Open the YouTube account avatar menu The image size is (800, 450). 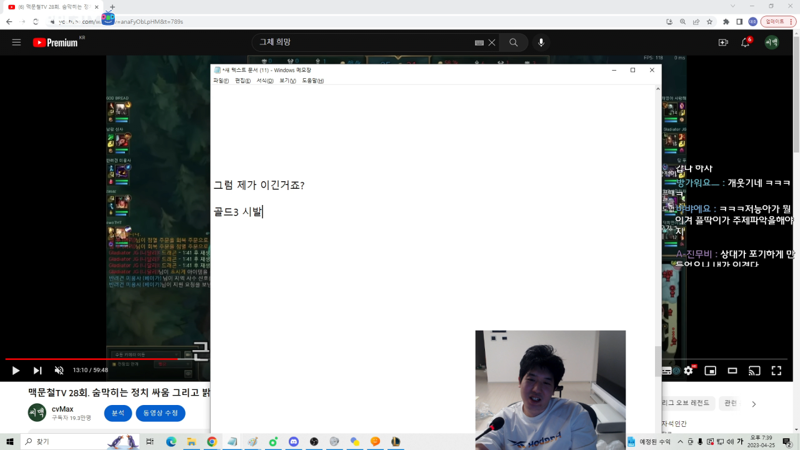coord(771,43)
